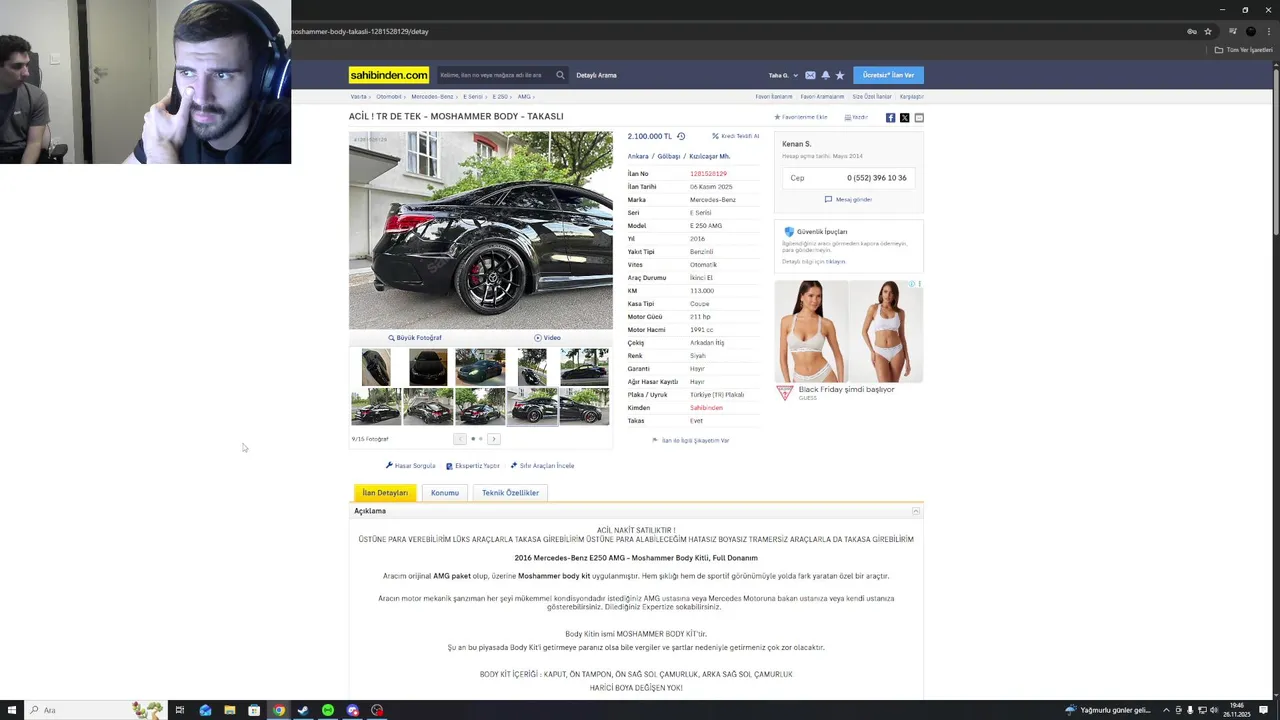This screenshot has height=720, width=1280.
Task: Add listing via Favorilerime Ekle star
Action: click(x=800, y=117)
